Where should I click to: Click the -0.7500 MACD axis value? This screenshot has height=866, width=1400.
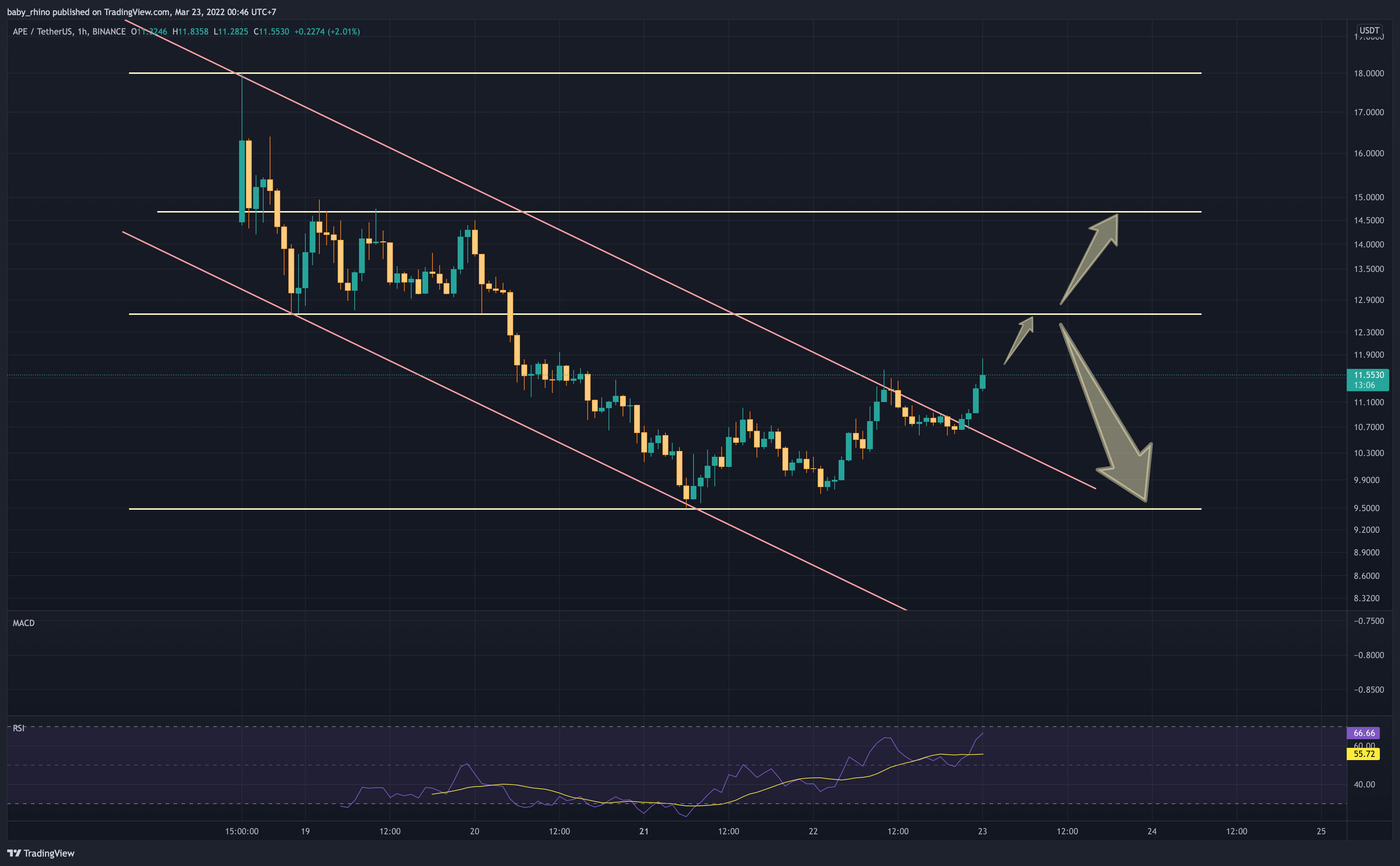tap(1369, 621)
